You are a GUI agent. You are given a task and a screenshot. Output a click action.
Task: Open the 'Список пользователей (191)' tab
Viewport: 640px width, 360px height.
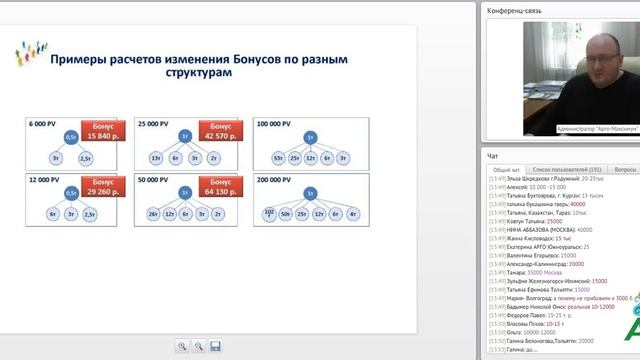(x=567, y=169)
